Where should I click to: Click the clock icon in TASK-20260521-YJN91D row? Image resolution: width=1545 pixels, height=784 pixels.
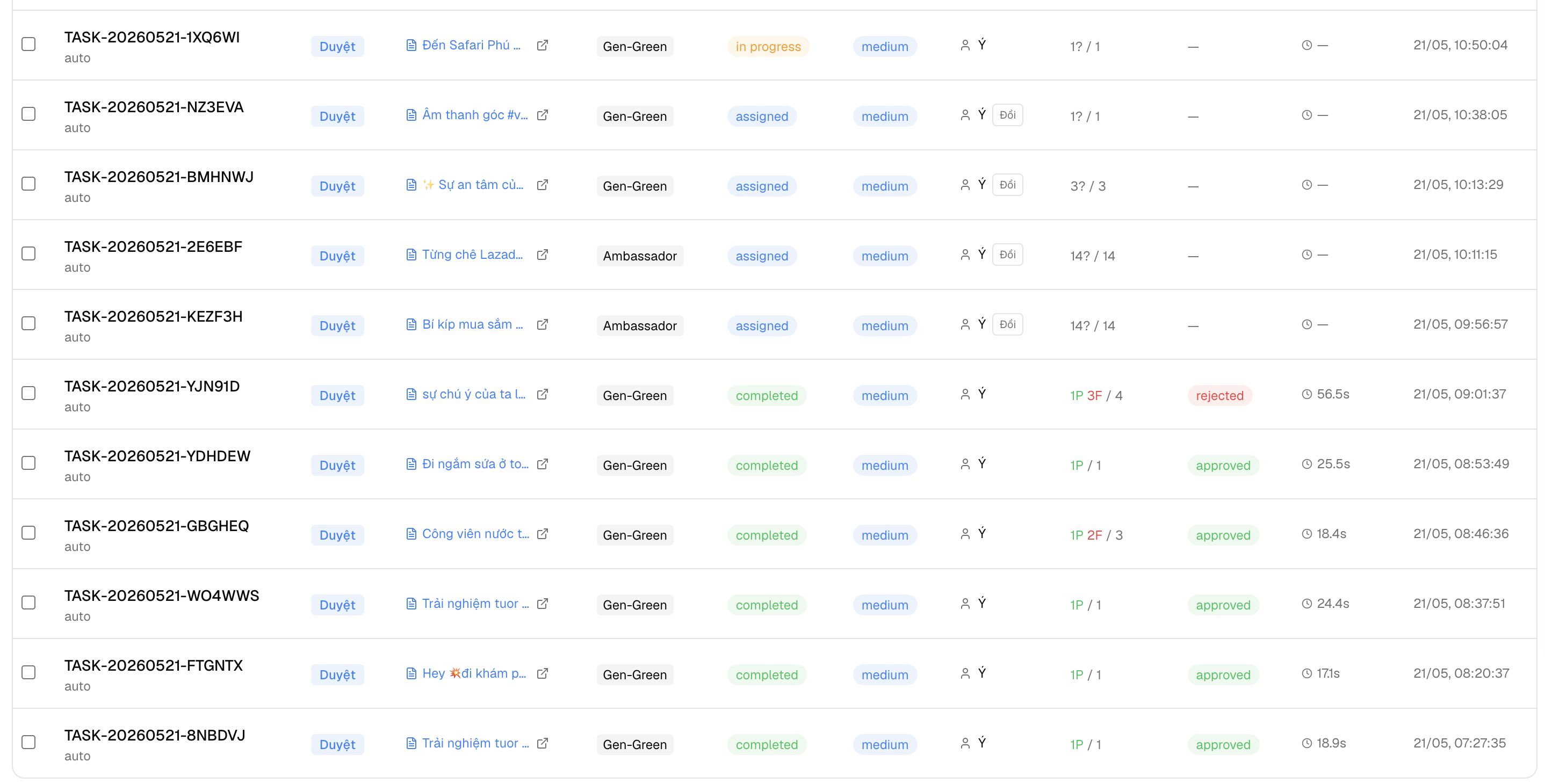(1306, 394)
